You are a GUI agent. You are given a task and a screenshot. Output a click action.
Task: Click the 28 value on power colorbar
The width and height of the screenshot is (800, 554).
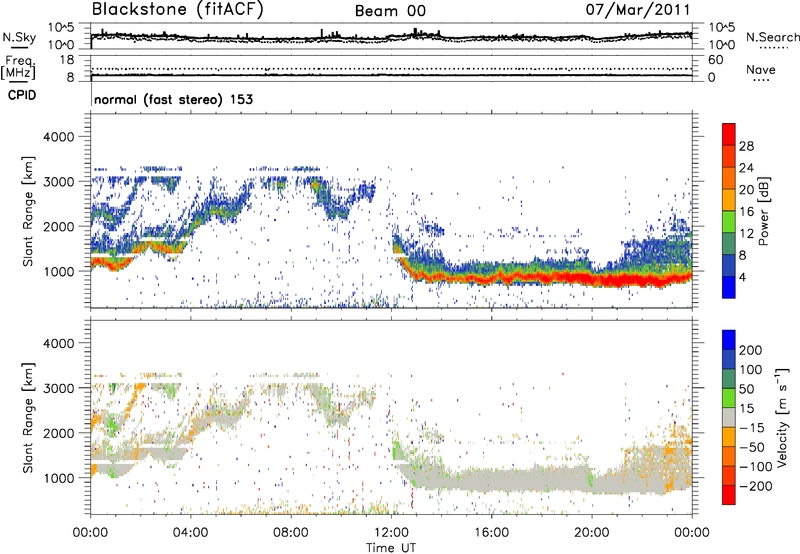(746, 146)
